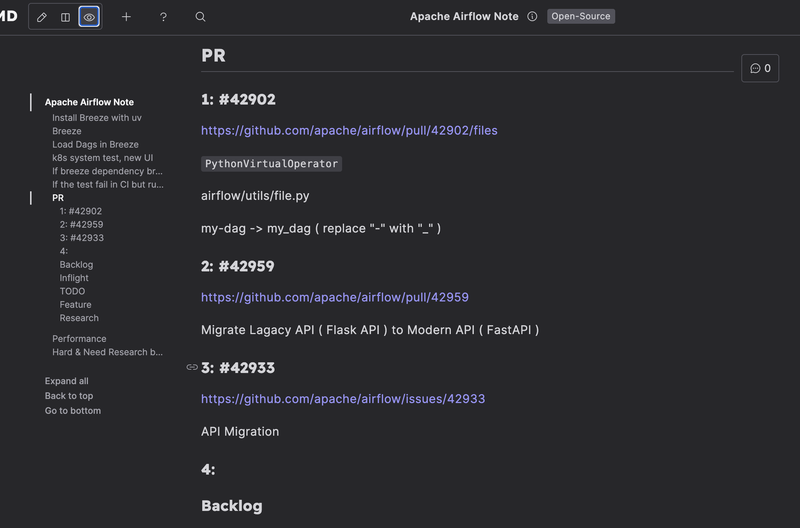
Task: Click the PR main heading
Action: tap(213, 55)
